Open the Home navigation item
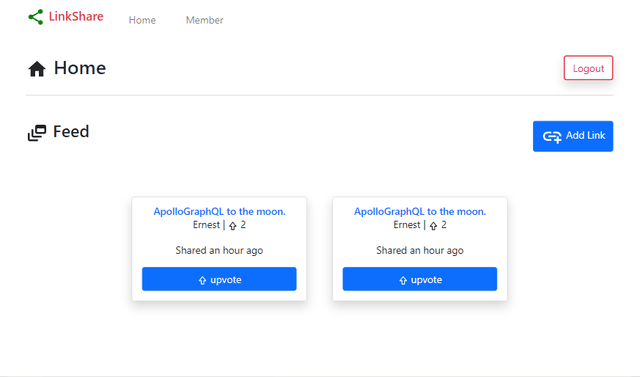 (x=142, y=20)
